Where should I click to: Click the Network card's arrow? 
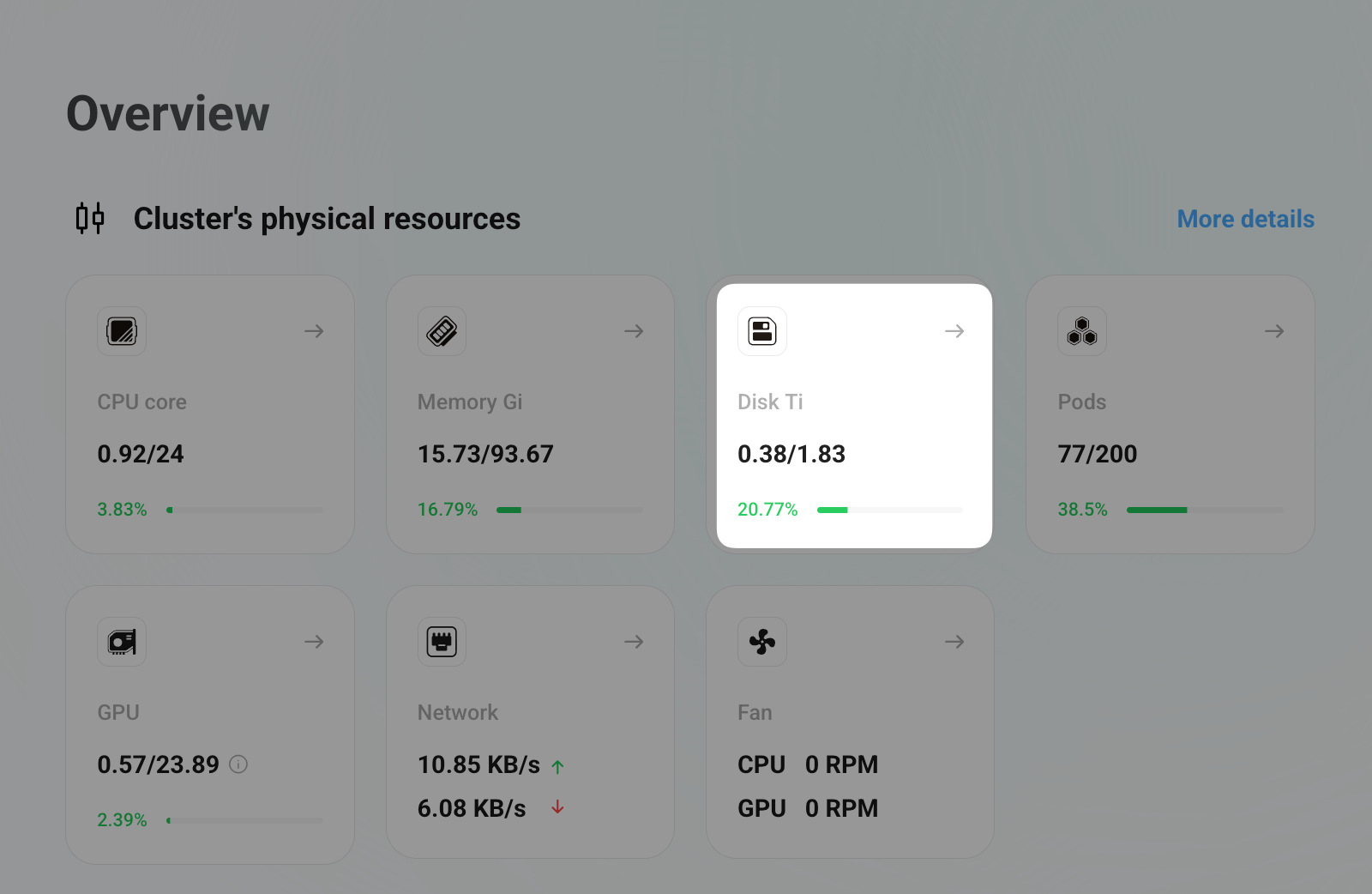pos(634,642)
